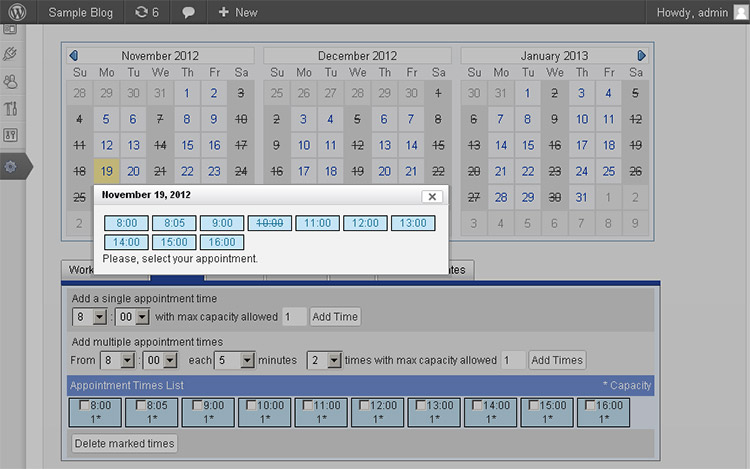Viewport: 750px width, 469px height.
Task: Select highlighted November 19 date
Action: [107, 171]
